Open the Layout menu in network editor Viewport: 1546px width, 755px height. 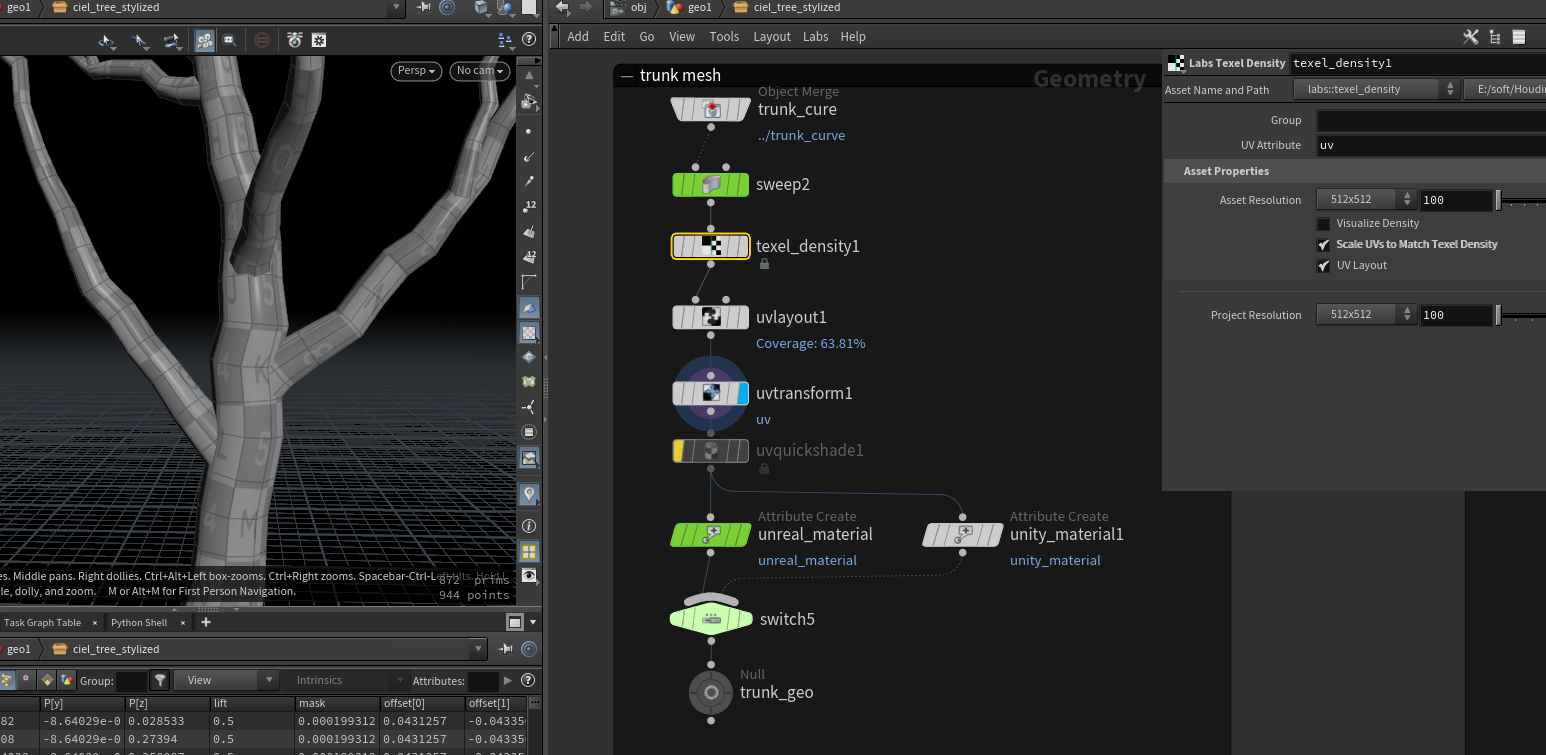(x=771, y=37)
